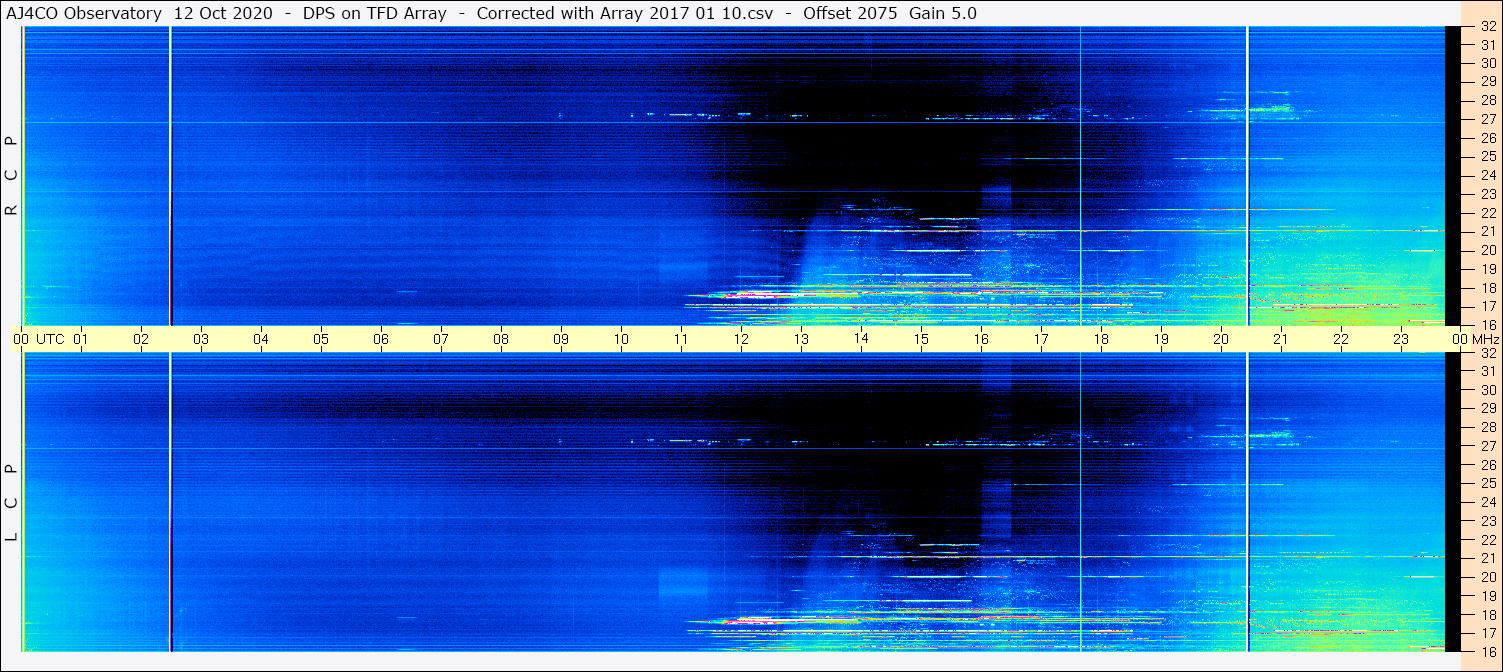Click 'Corrected with Array 2017 01 10.csv' text
This screenshot has height=672, width=1503.
[625, 13]
